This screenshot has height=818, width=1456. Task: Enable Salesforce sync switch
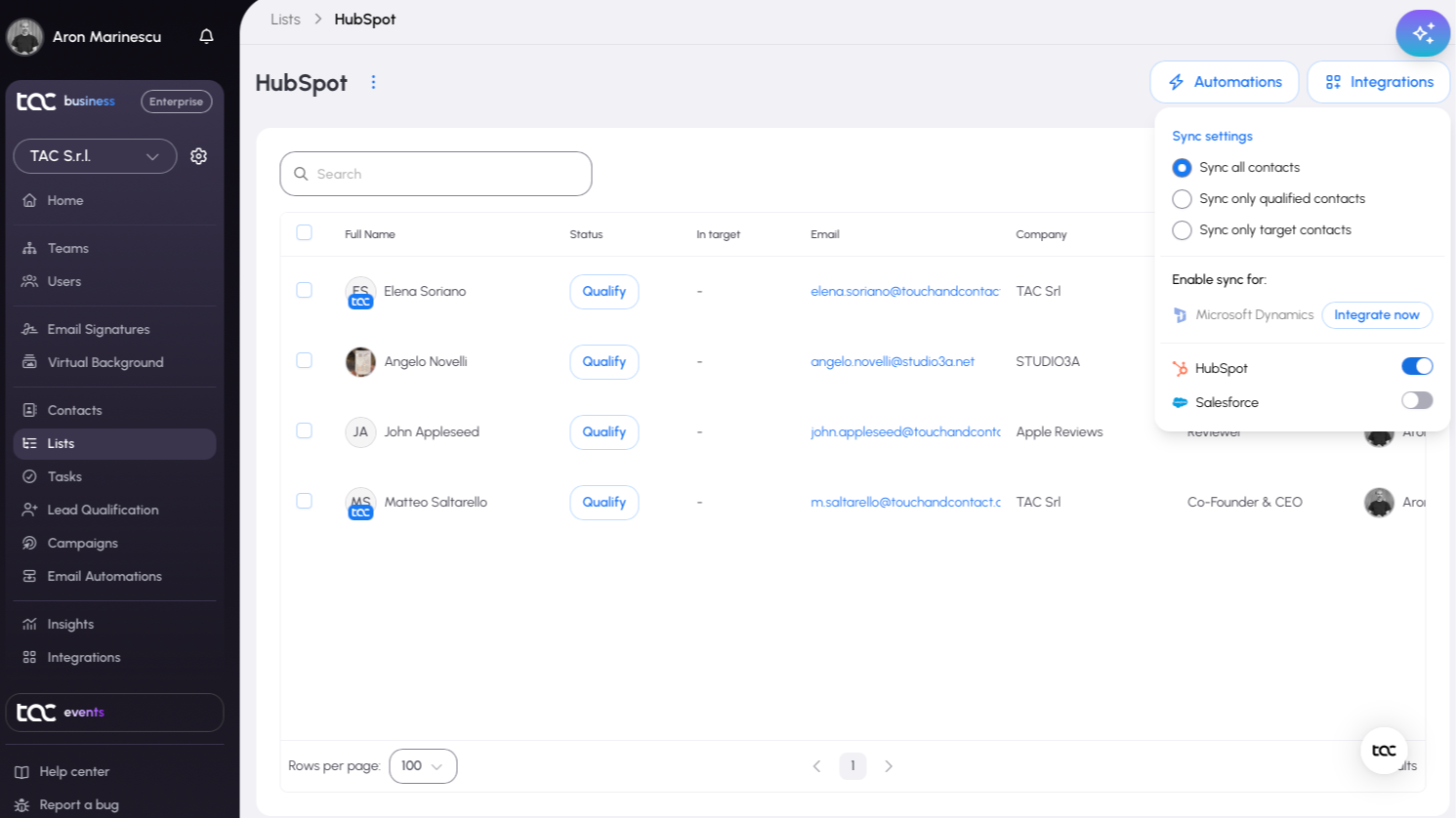pyautogui.click(x=1417, y=400)
